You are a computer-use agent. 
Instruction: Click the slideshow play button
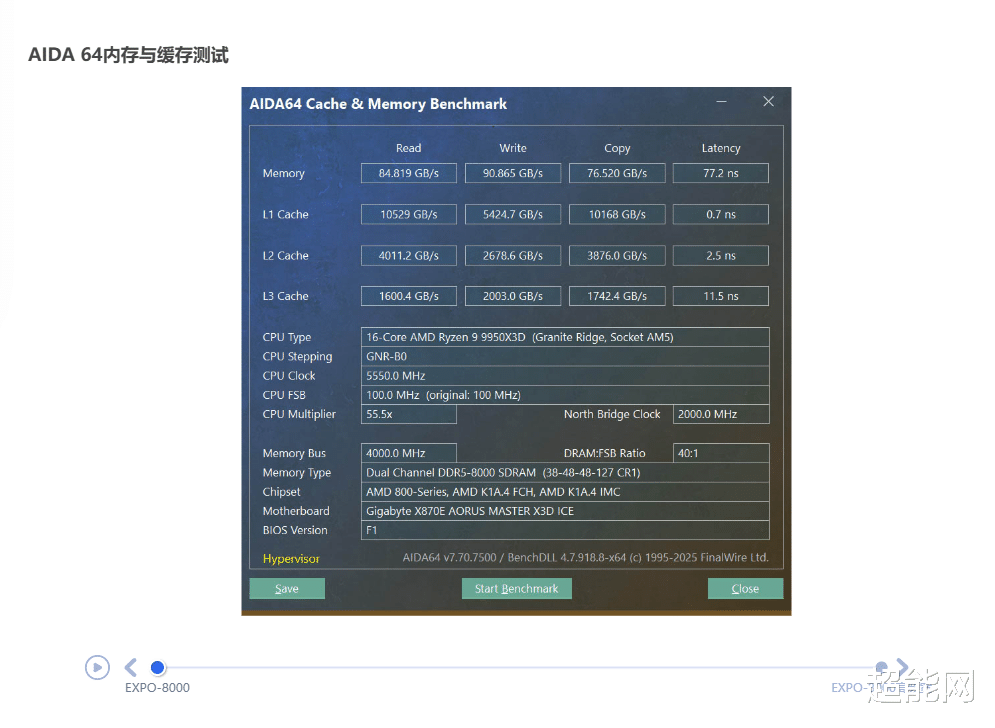click(97, 667)
